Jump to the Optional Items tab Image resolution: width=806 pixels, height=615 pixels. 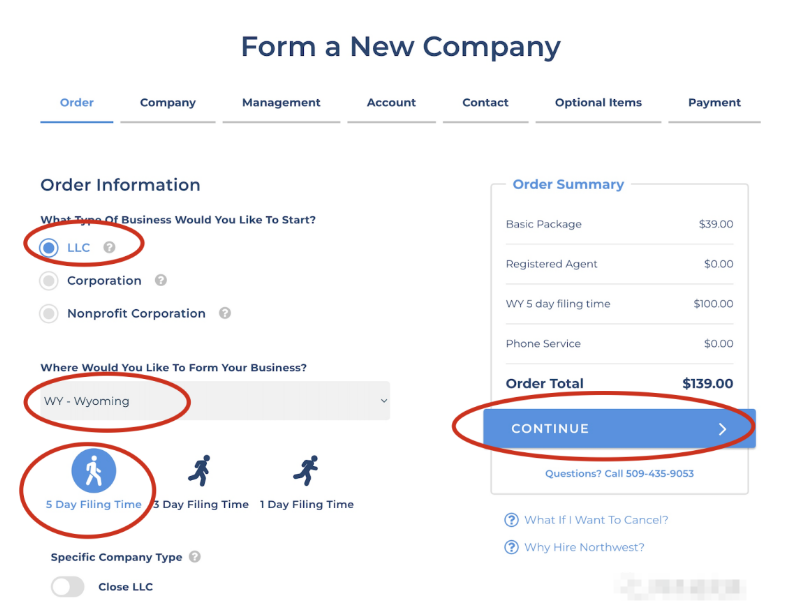click(598, 103)
